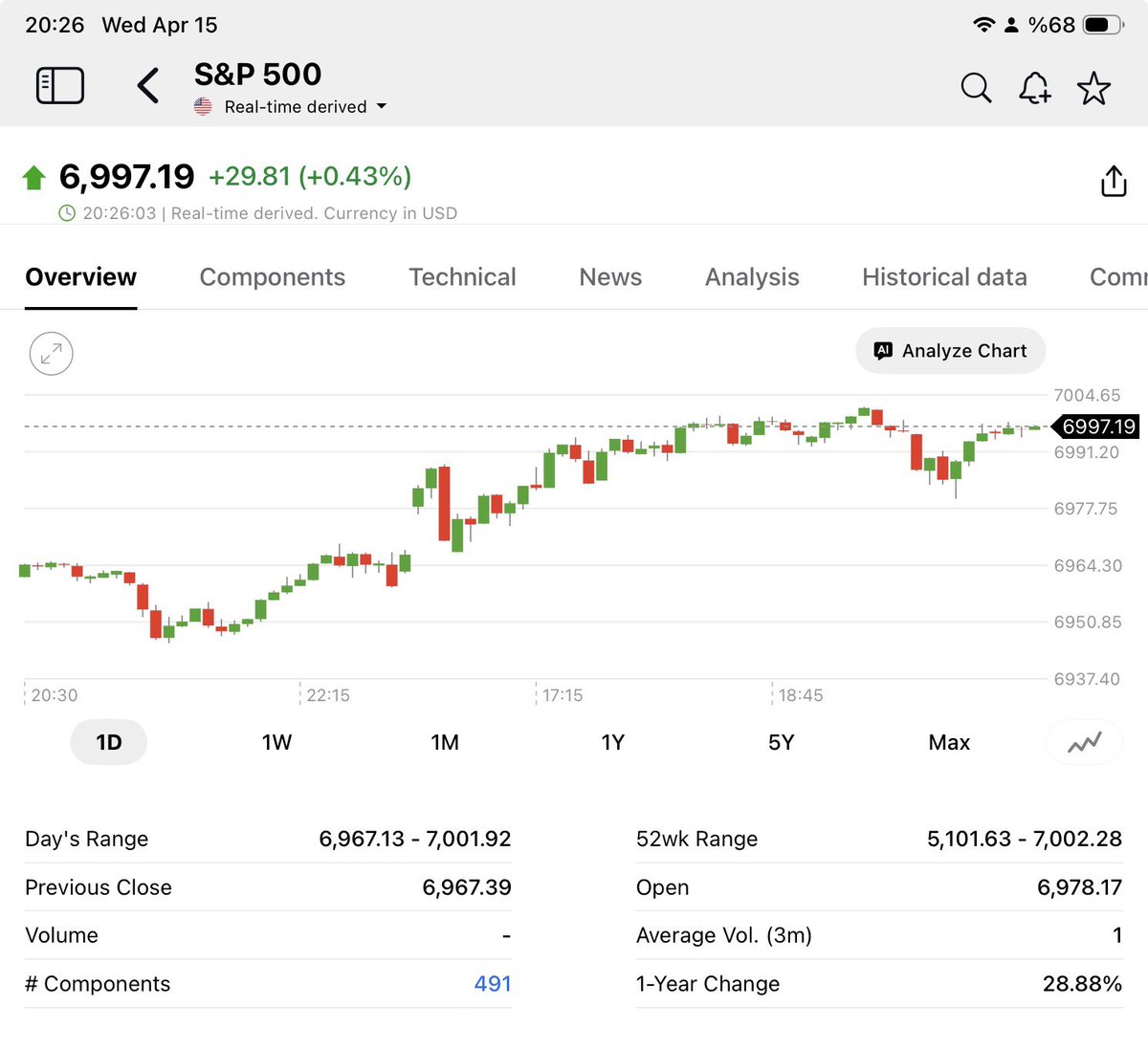Tap the S&P 500 title
The height and width of the screenshot is (1049, 1148).
pyautogui.click(x=257, y=74)
